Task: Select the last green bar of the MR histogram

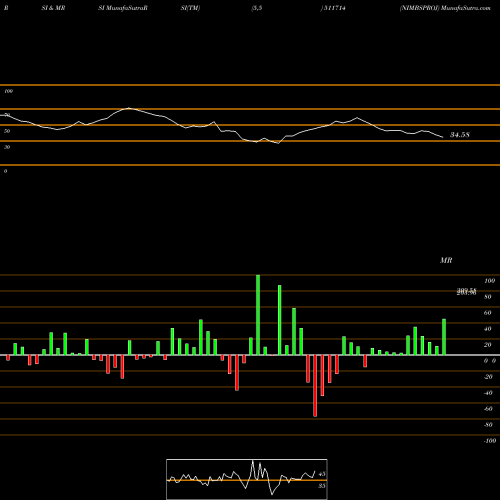Action: point(444,337)
